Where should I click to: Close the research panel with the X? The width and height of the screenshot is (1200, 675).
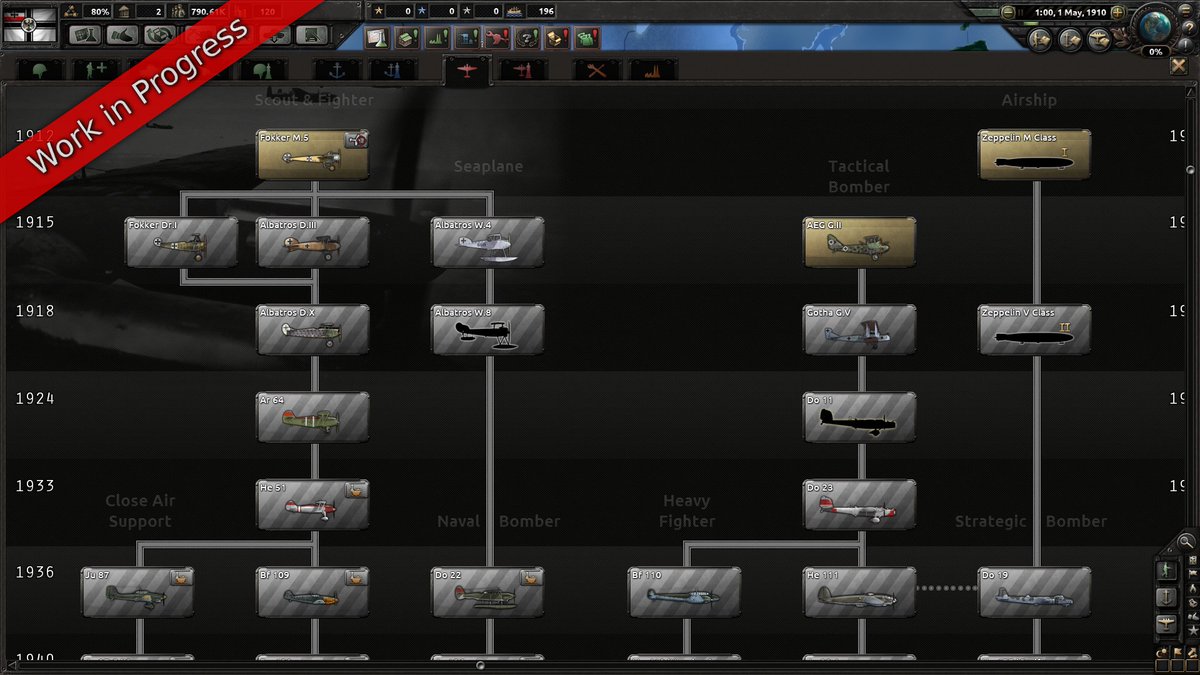1179,66
